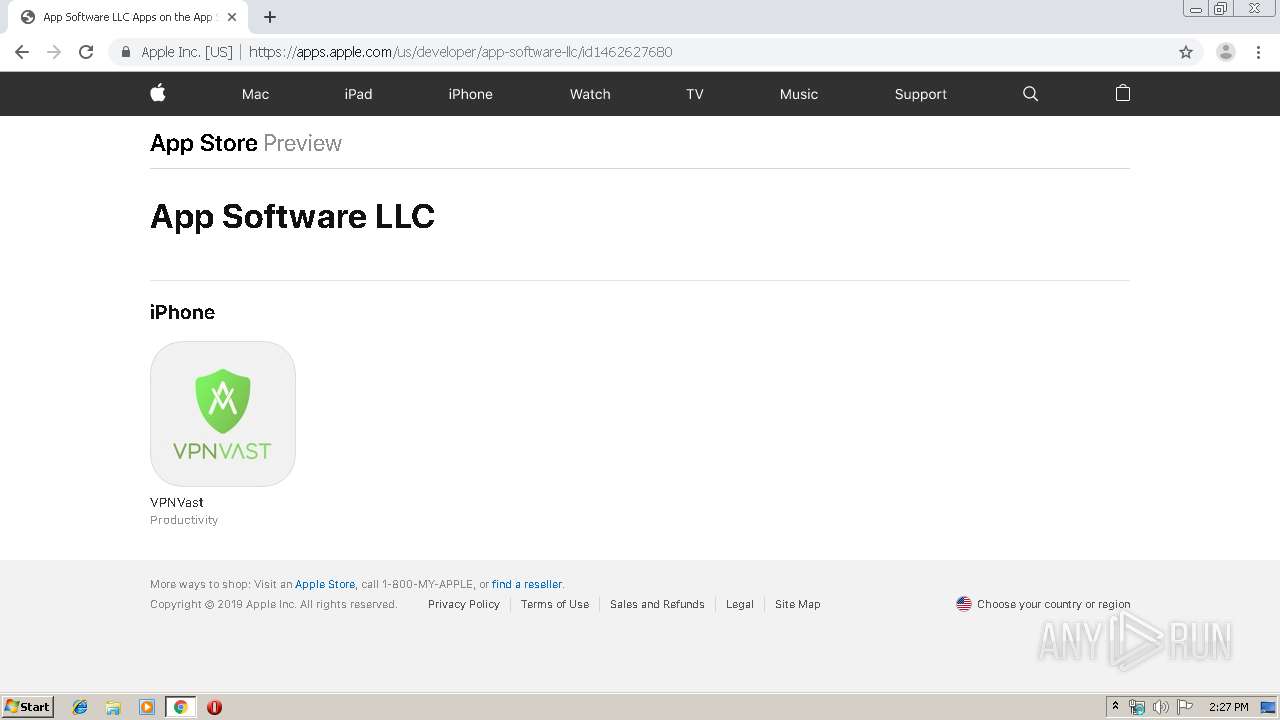Open a new browser tab
The width and height of the screenshot is (1280, 720).
tap(270, 17)
